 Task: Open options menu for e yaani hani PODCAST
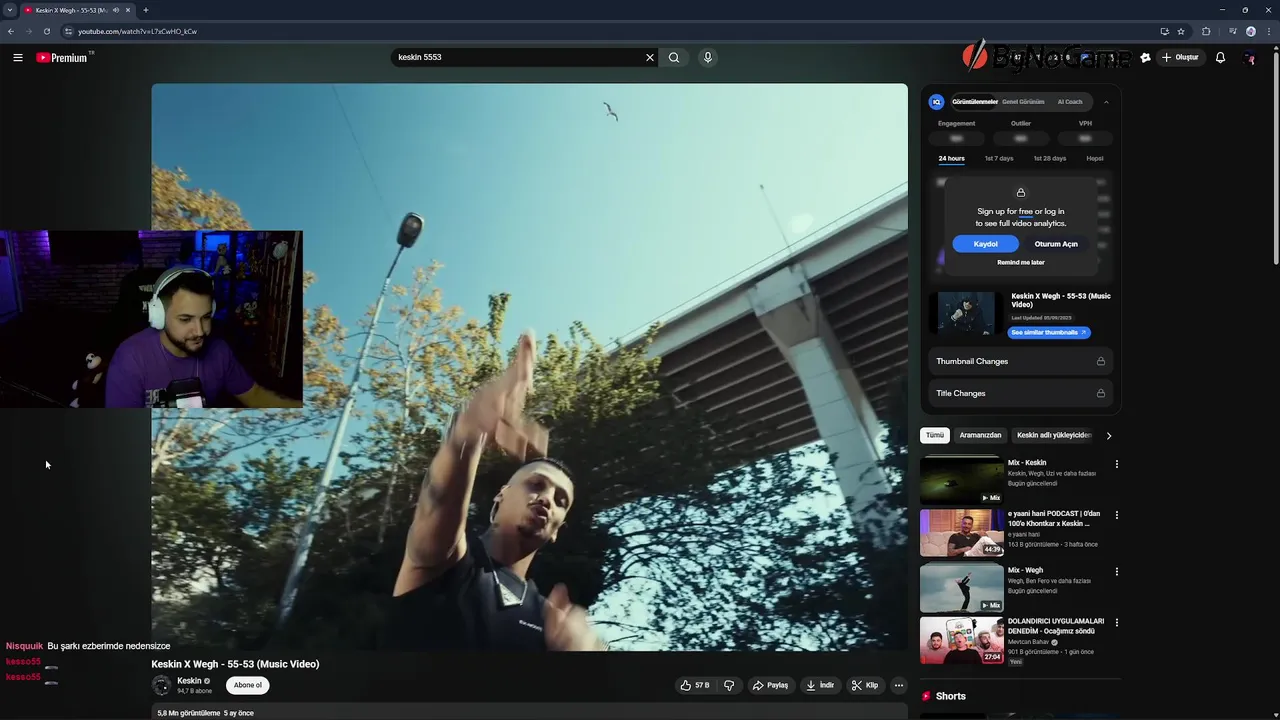point(1116,515)
